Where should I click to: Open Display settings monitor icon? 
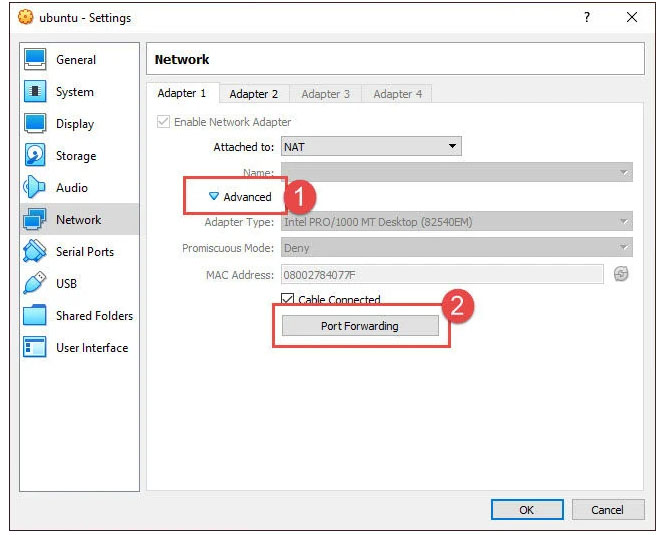click(35, 124)
